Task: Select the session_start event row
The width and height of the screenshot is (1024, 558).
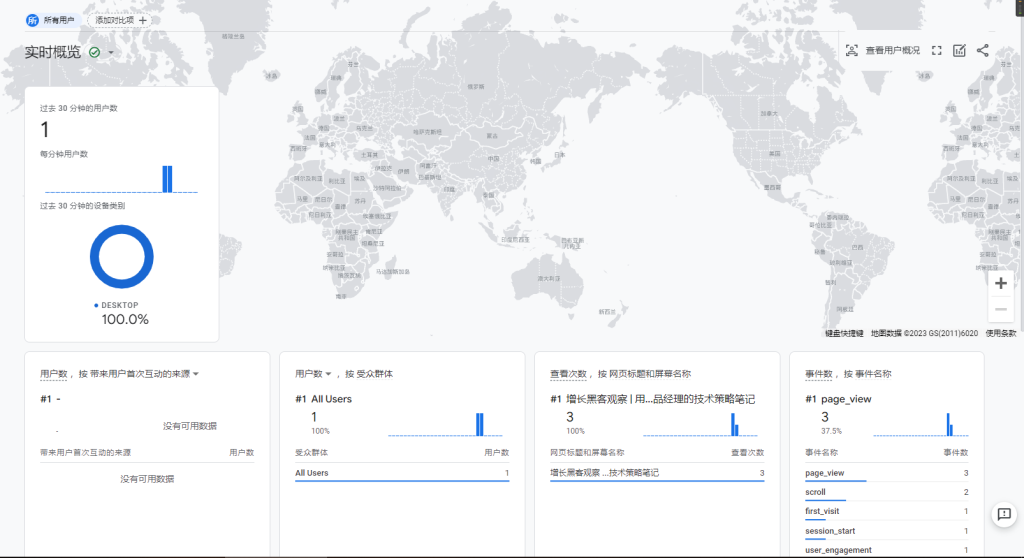Action: 830,531
